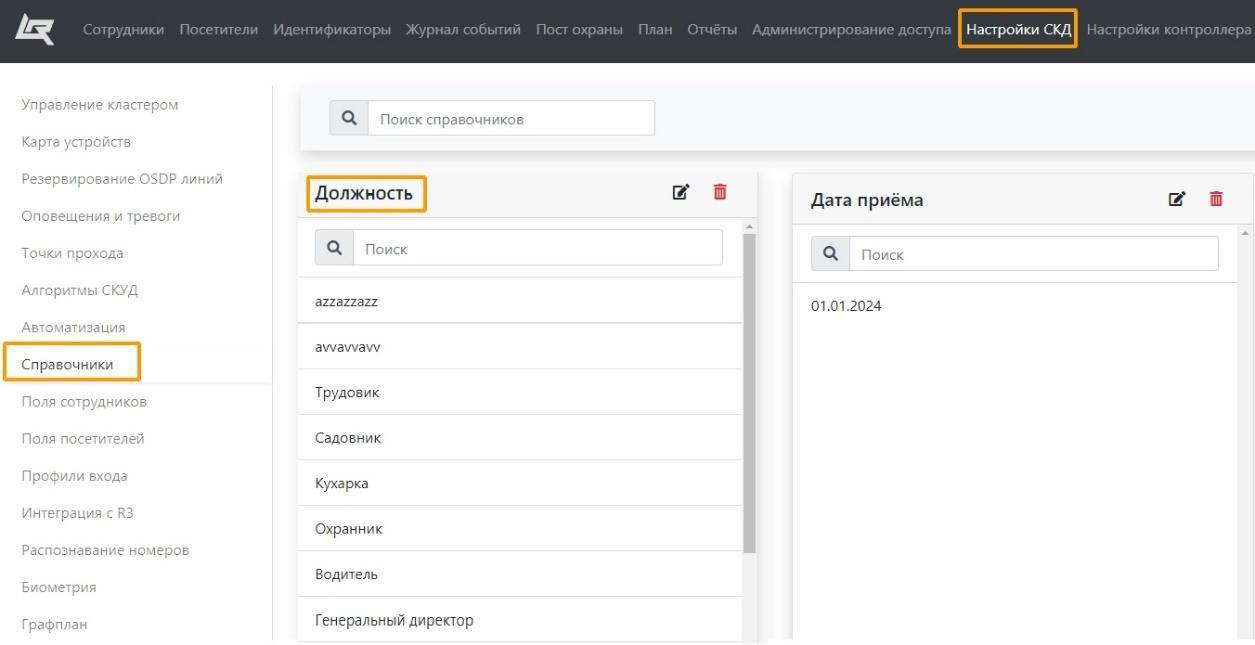Delete the Дата приёма directory via trash icon

click(x=1216, y=199)
